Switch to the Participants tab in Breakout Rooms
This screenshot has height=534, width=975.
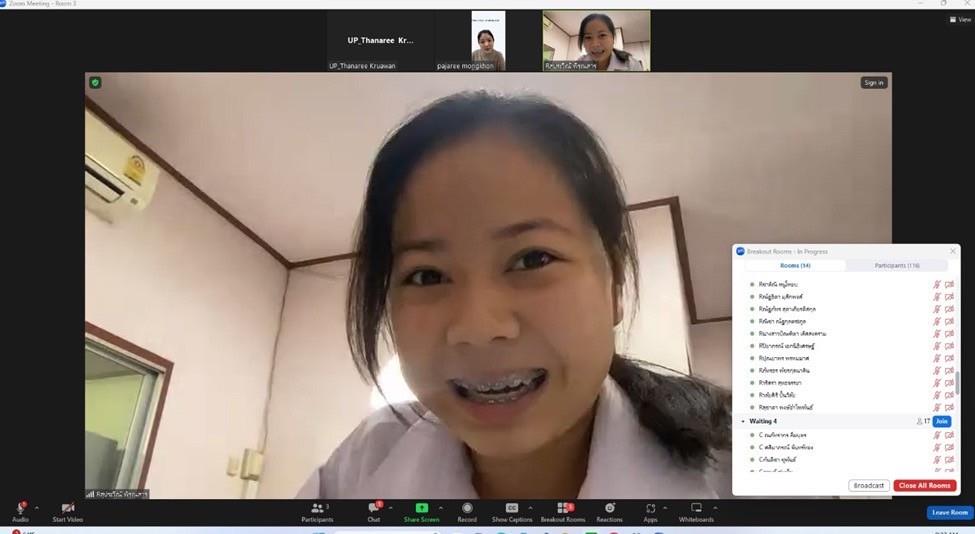(x=897, y=265)
